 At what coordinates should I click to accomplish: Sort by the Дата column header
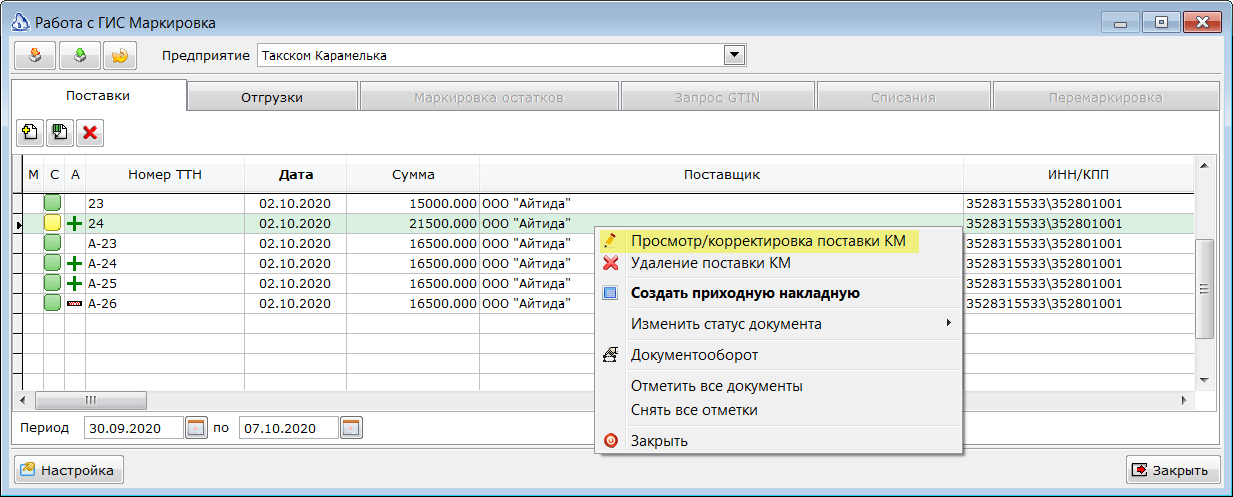295,174
